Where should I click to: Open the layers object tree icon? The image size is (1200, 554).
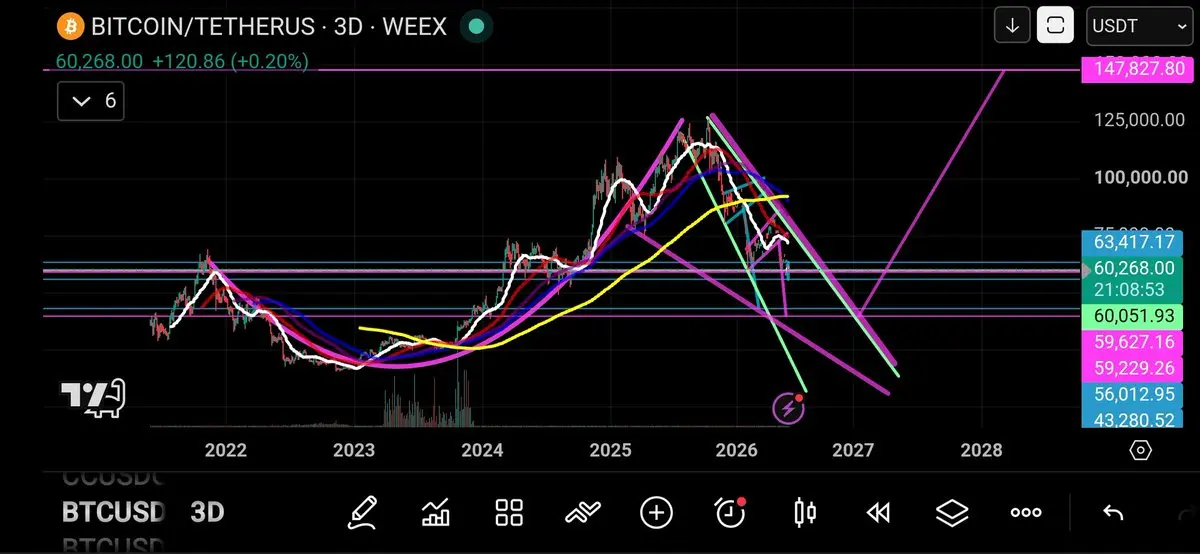click(953, 513)
